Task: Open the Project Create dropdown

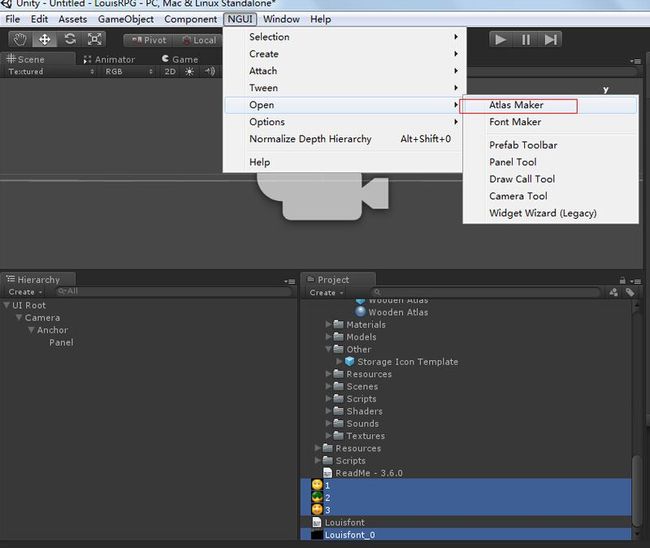Action: (x=326, y=293)
